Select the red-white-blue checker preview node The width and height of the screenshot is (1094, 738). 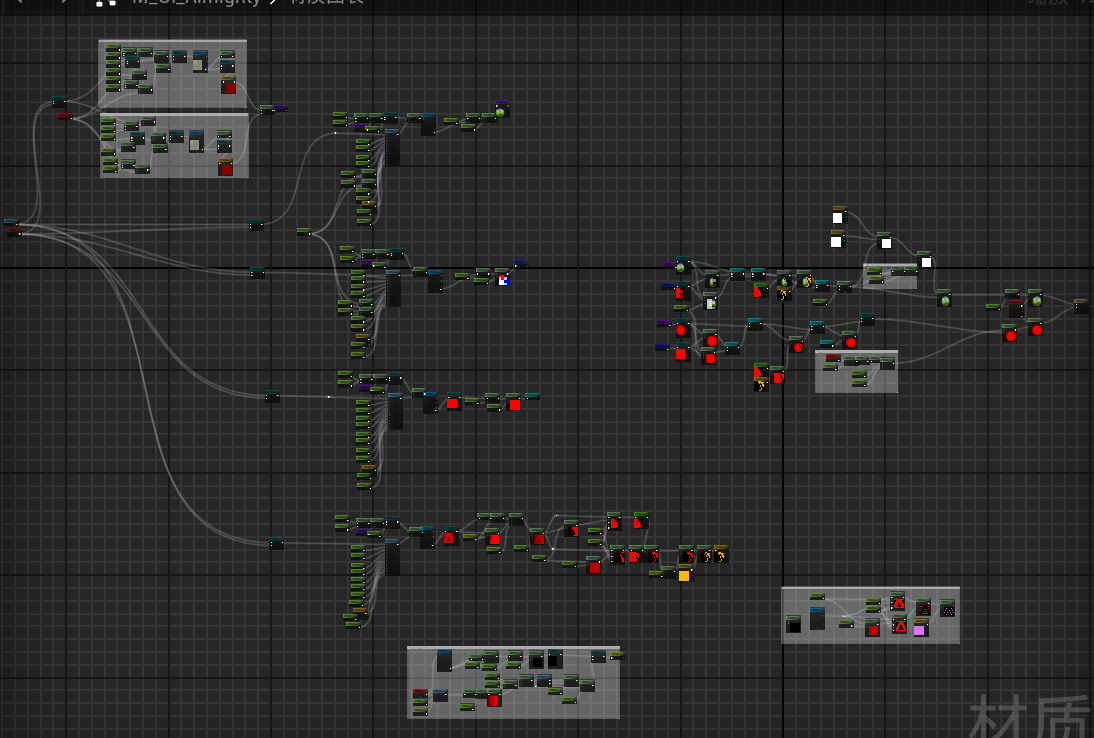click(x=503, y=280)
